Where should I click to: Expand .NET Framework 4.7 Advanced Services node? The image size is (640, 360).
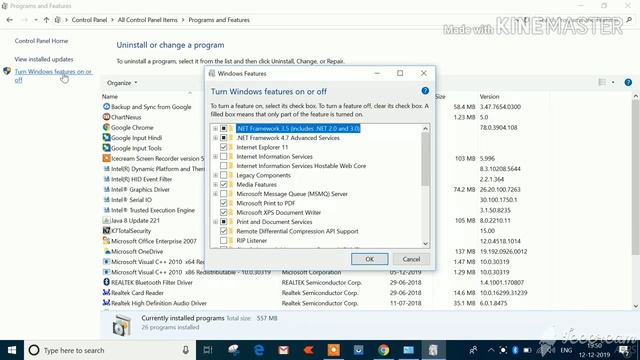point(215,138)
